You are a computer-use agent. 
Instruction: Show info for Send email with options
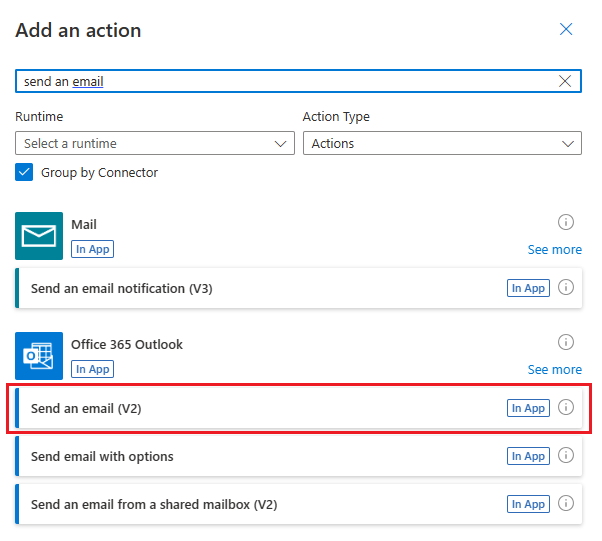[565, 456]
